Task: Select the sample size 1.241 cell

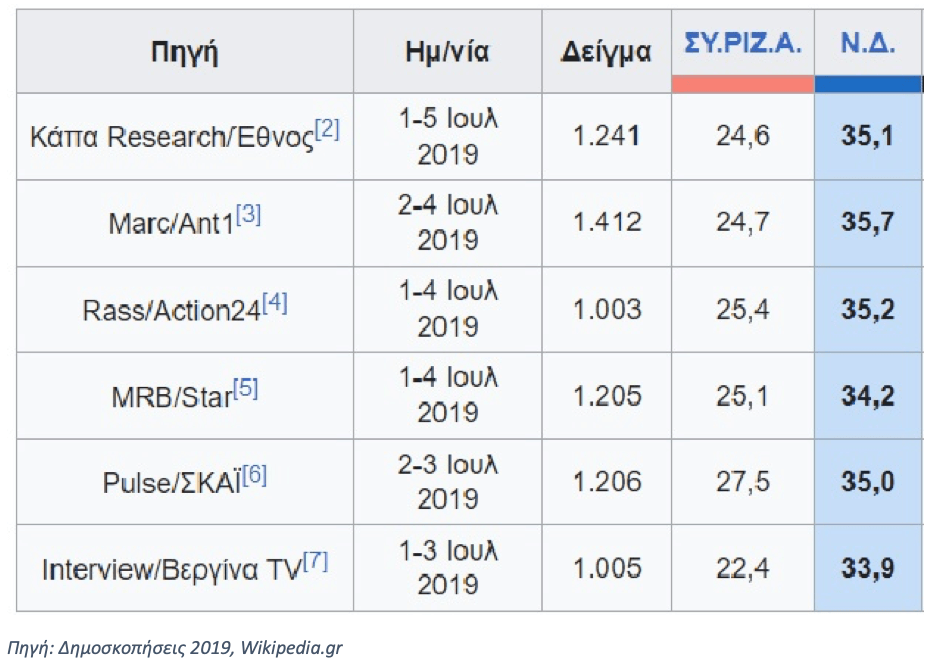Action: (x=607, y=136)
